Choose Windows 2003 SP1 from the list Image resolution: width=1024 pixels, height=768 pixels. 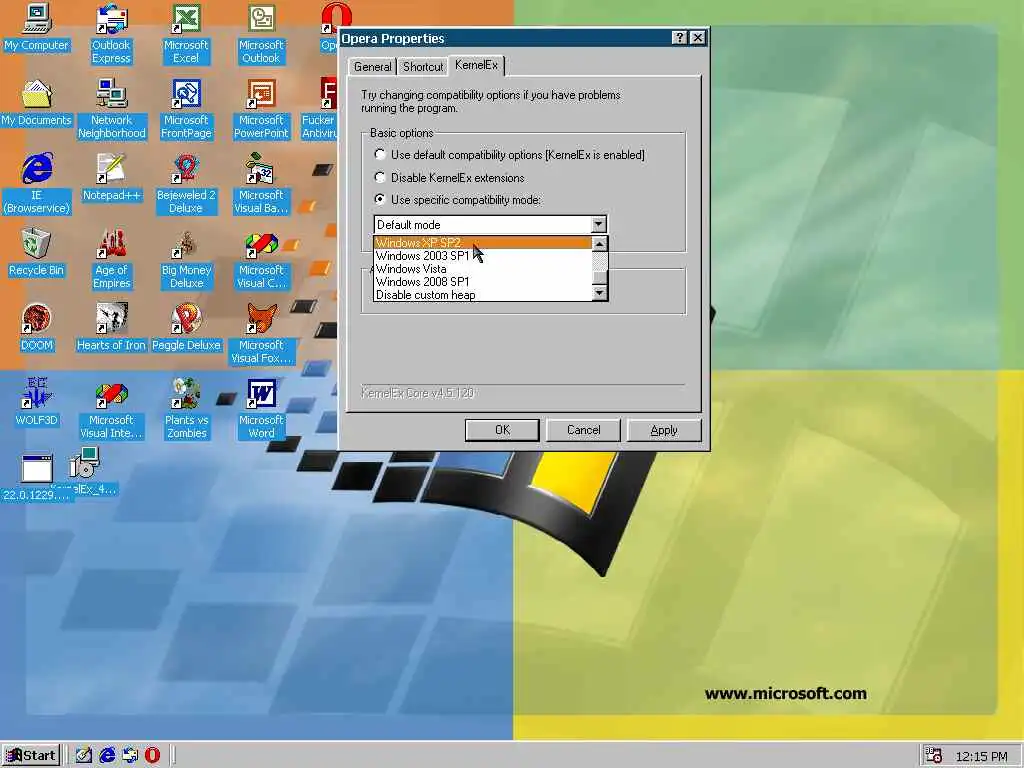pyautogui.click(x=483, y=256)
